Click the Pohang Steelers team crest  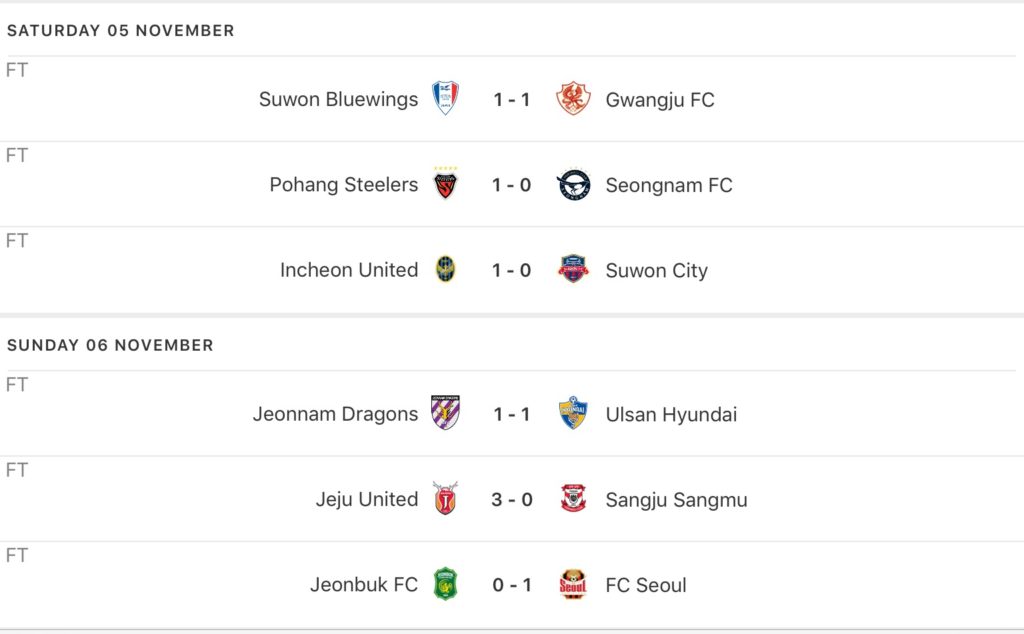click(x=445, y=185)
